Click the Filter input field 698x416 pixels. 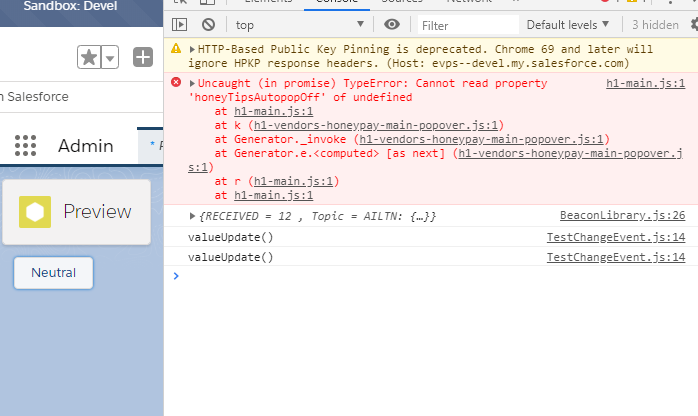tap(465, 24)
